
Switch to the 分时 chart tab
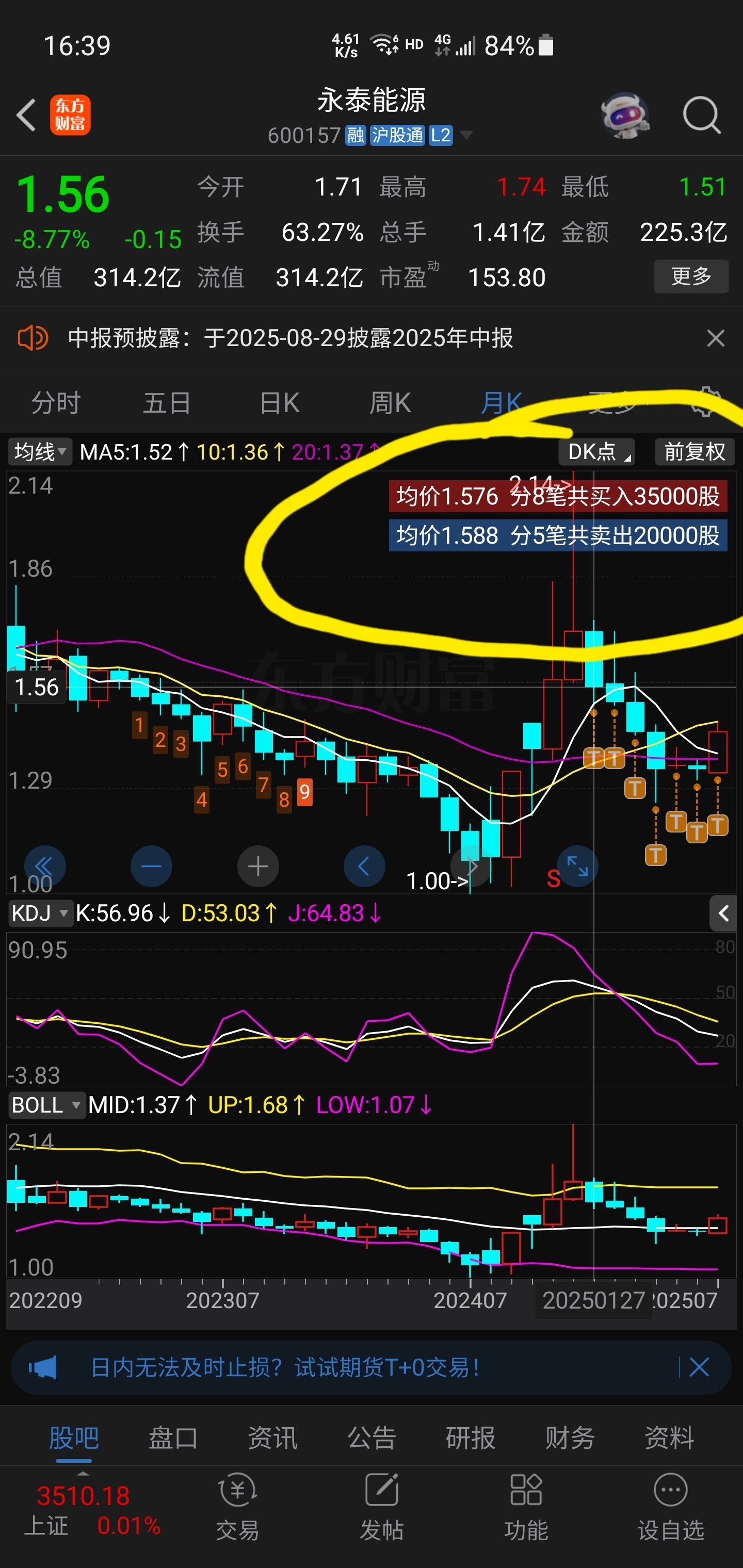pyautogui.click(x=55, y=403)
